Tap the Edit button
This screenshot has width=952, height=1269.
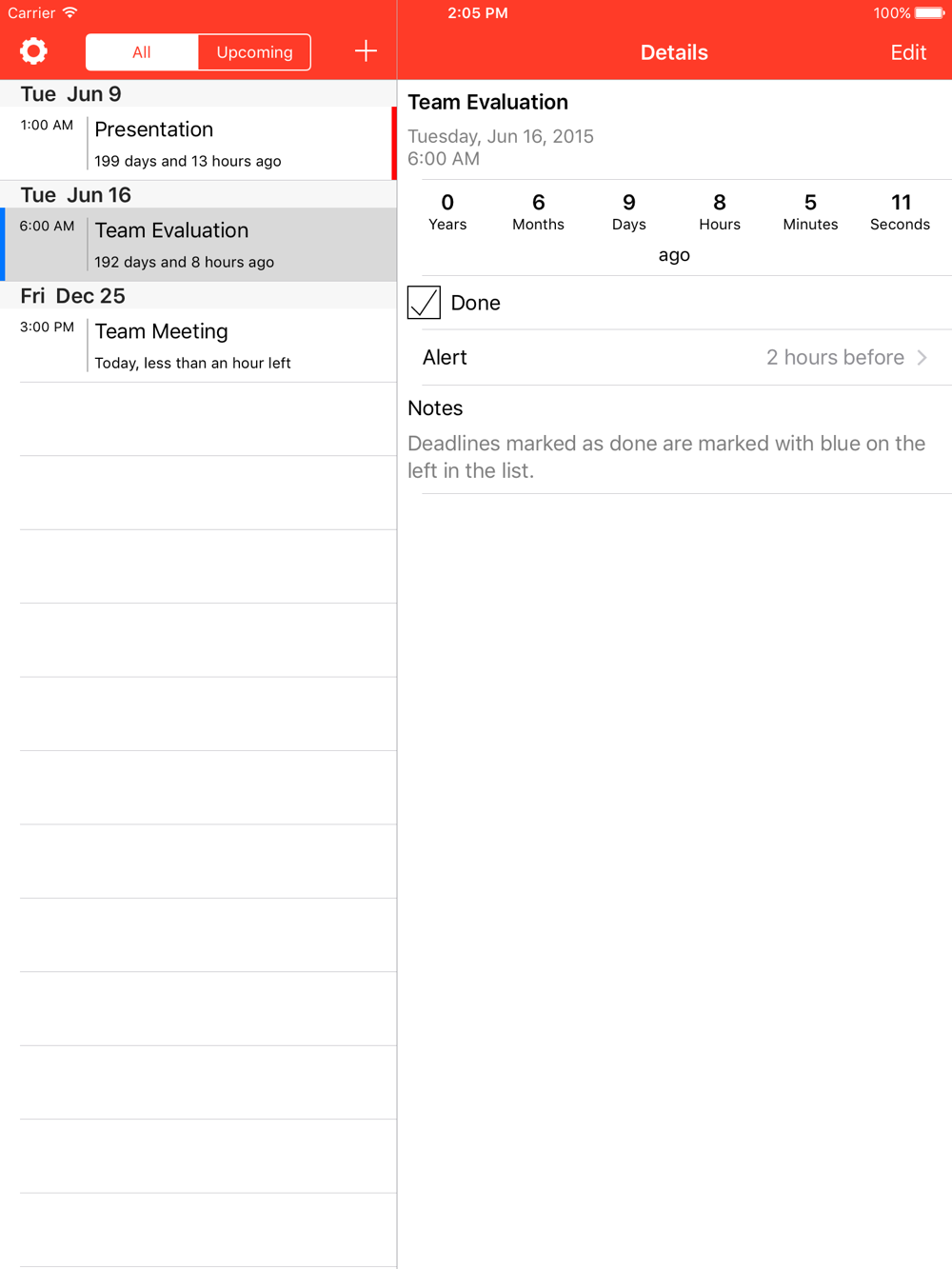coord(908,52)
